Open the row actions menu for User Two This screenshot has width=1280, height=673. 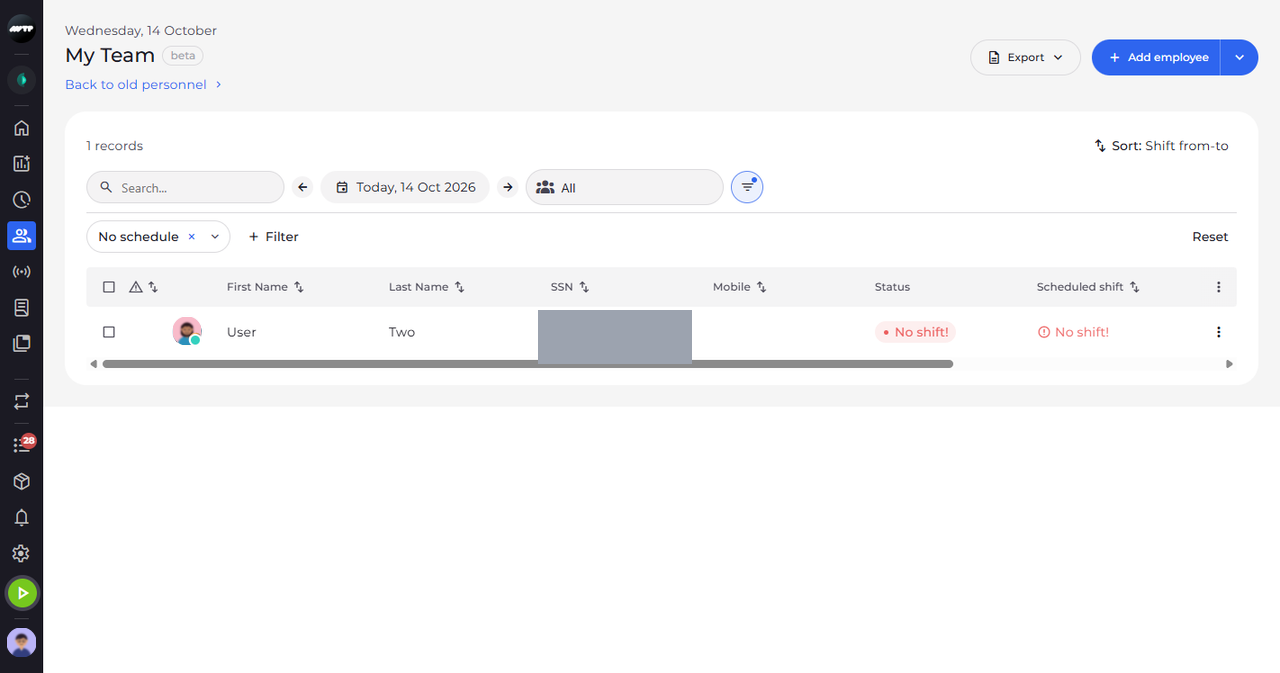coord(1218,332)
